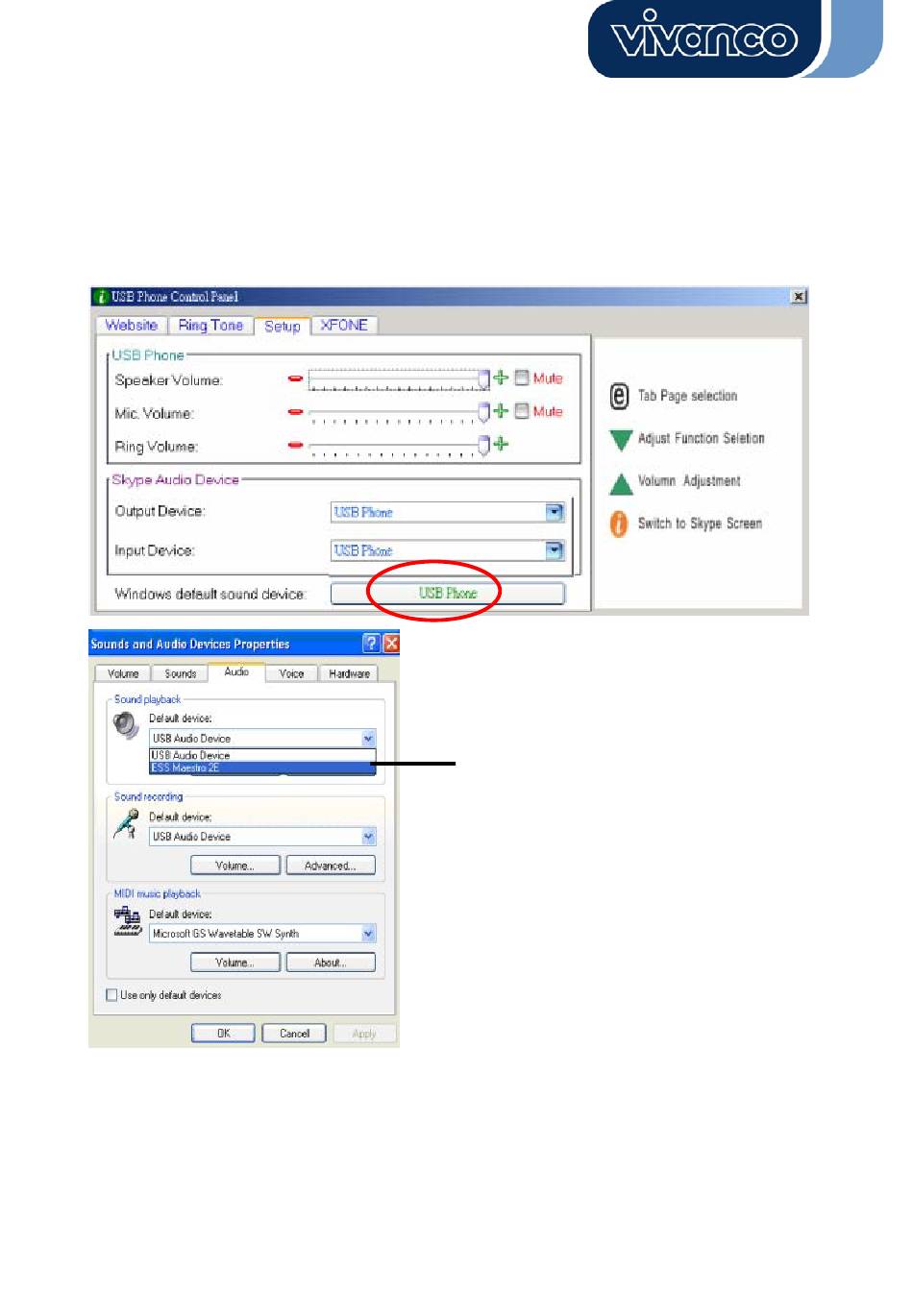Click the Switch to Skype Screen icon

click(x=619, y=524)
